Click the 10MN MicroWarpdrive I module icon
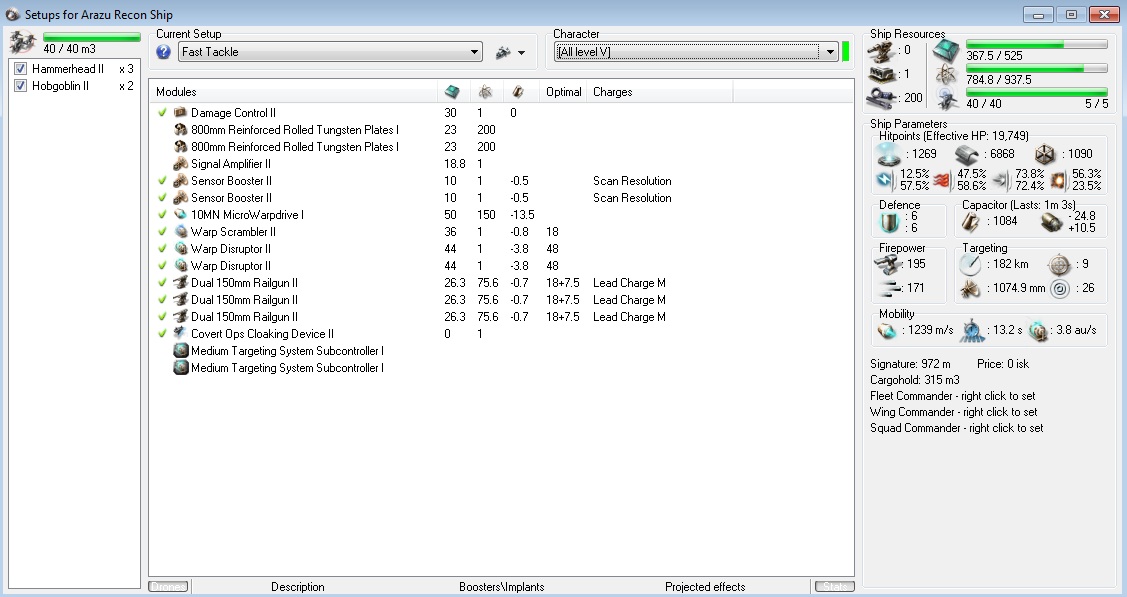The width and height of the screenshot is (1127, 597). pyautogui.click(x=180, y=215)
